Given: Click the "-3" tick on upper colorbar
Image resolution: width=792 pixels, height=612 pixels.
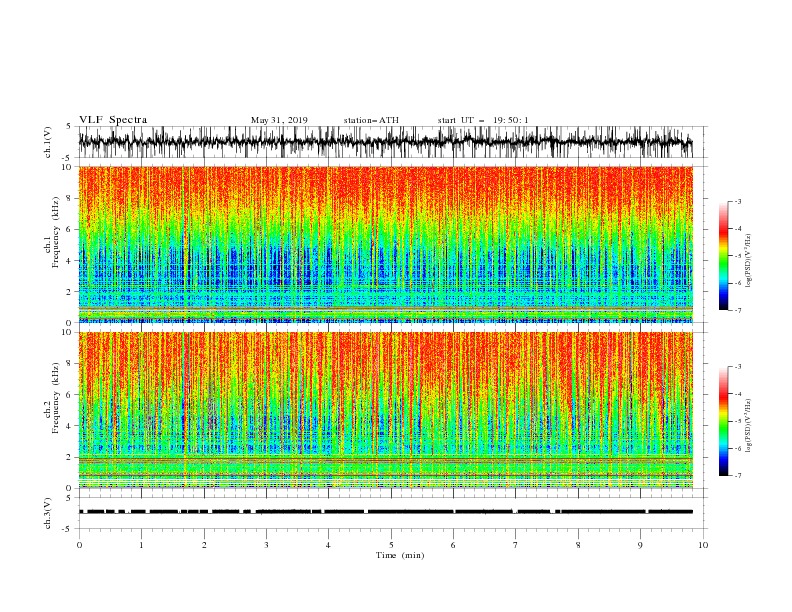Looking at the screenshot, I should pos(737,201).
